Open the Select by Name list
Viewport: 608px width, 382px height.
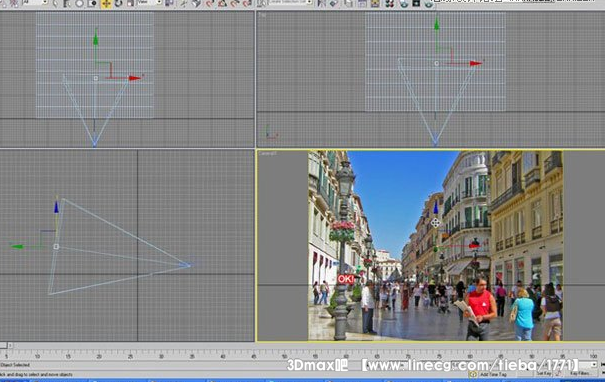(x=67, y=4)
